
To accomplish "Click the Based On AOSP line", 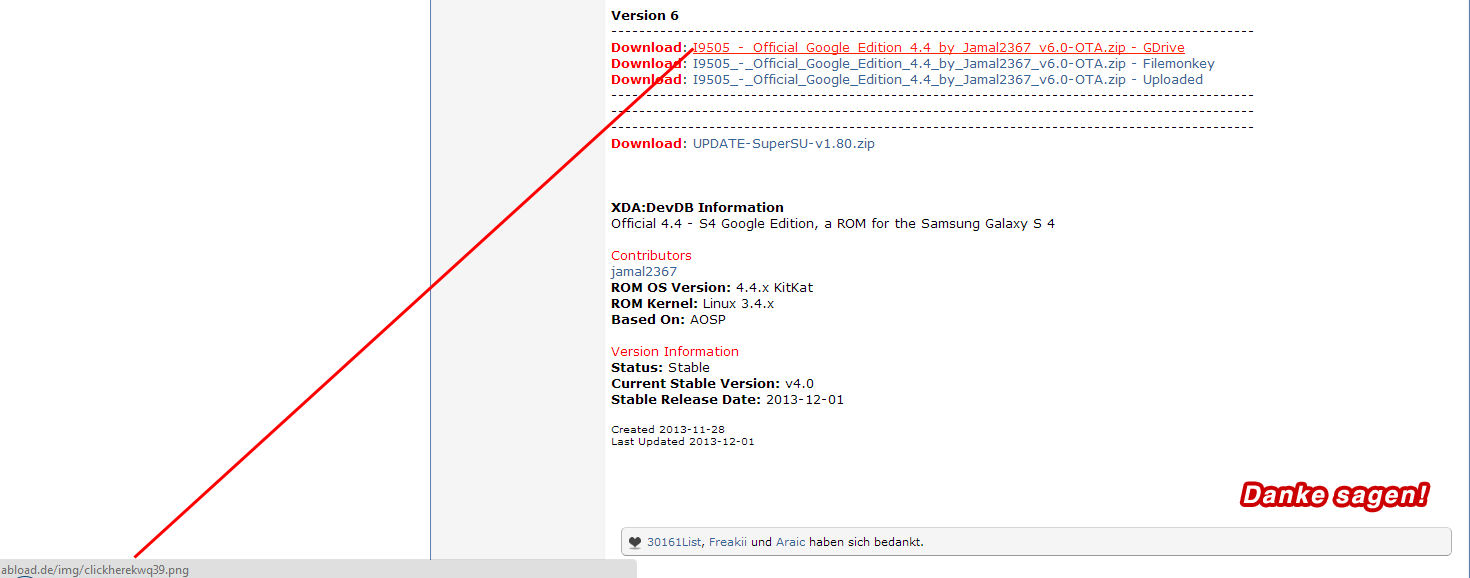I will coord(668,320).
